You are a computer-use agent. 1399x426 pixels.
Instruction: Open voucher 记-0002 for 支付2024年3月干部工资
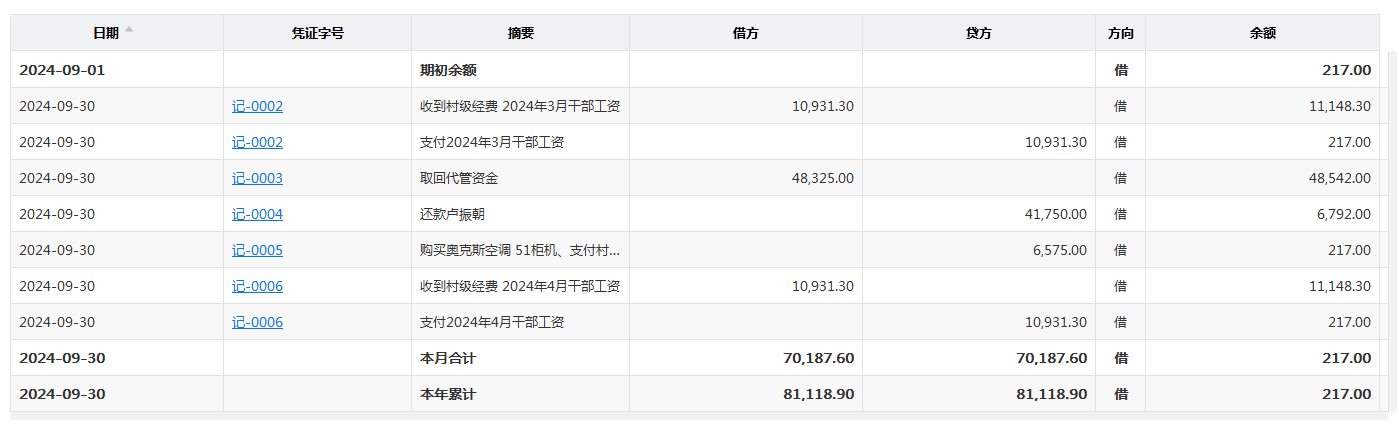(257, 142)
